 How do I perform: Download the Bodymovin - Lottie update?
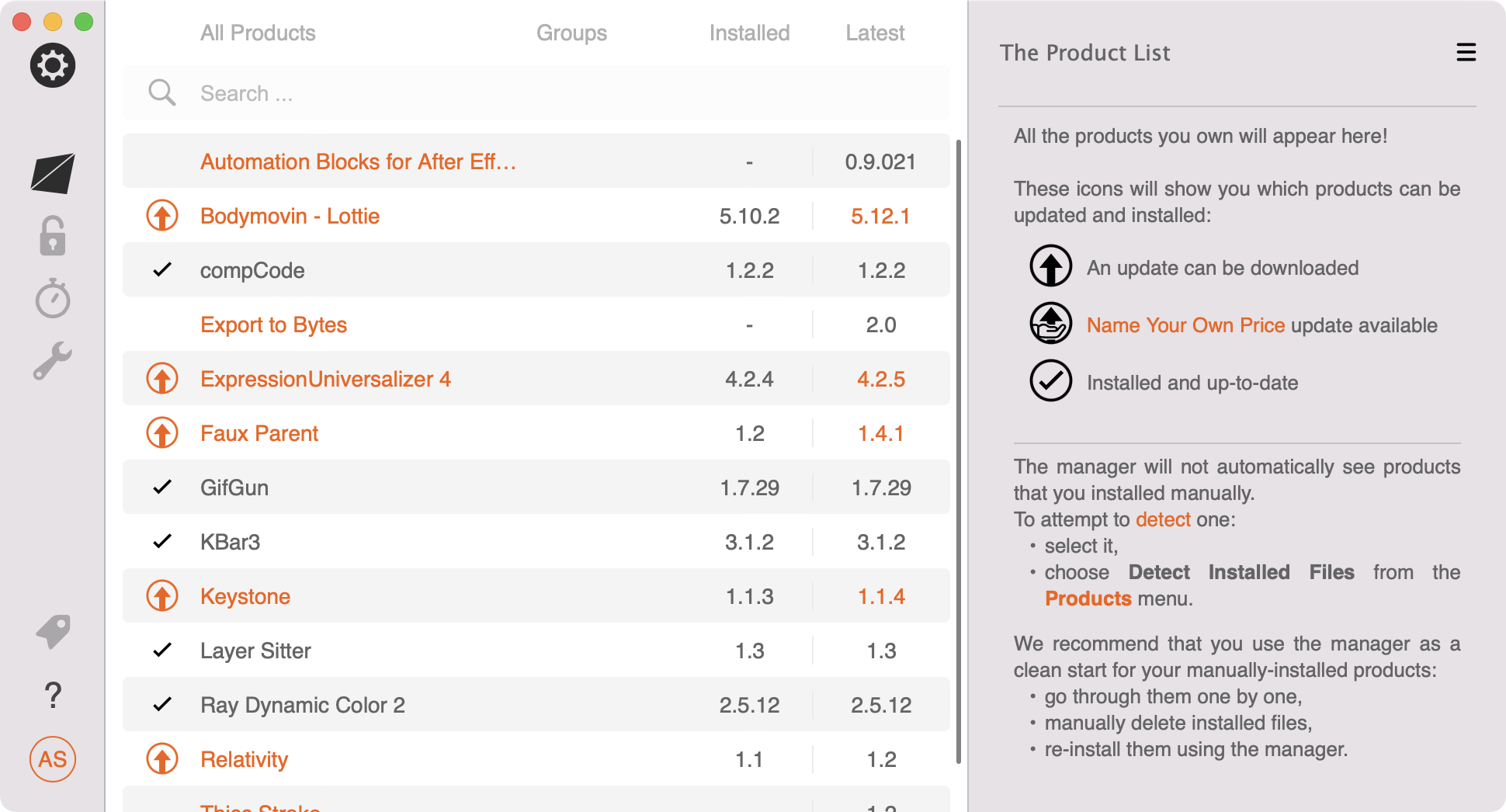pyautogui.click(x=161, y=216)
